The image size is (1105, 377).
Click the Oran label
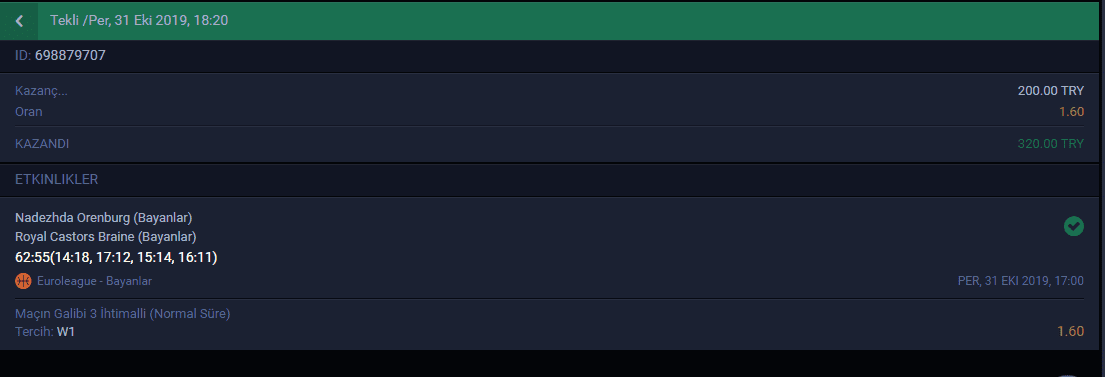[29, 111]
